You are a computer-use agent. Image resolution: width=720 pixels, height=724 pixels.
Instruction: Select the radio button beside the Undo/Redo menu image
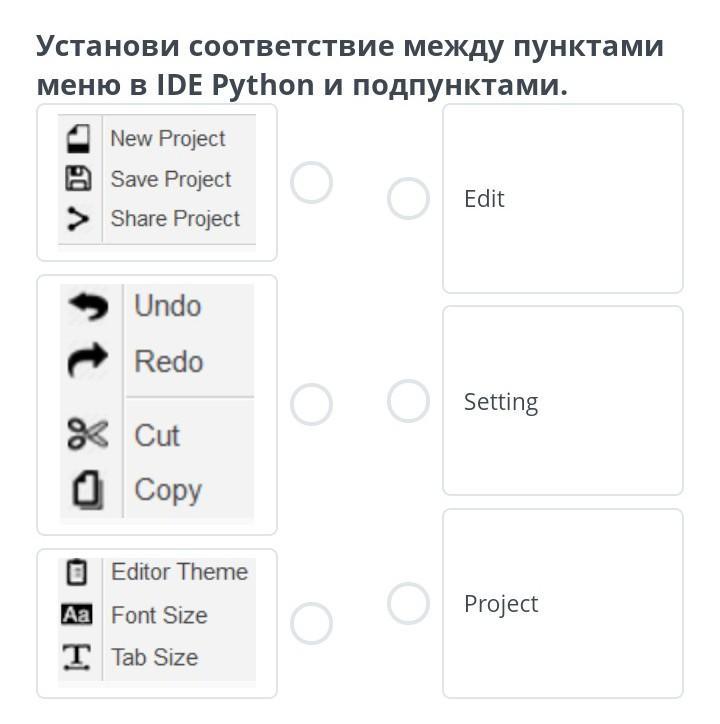pyautogui.click(x=311, y=404)
